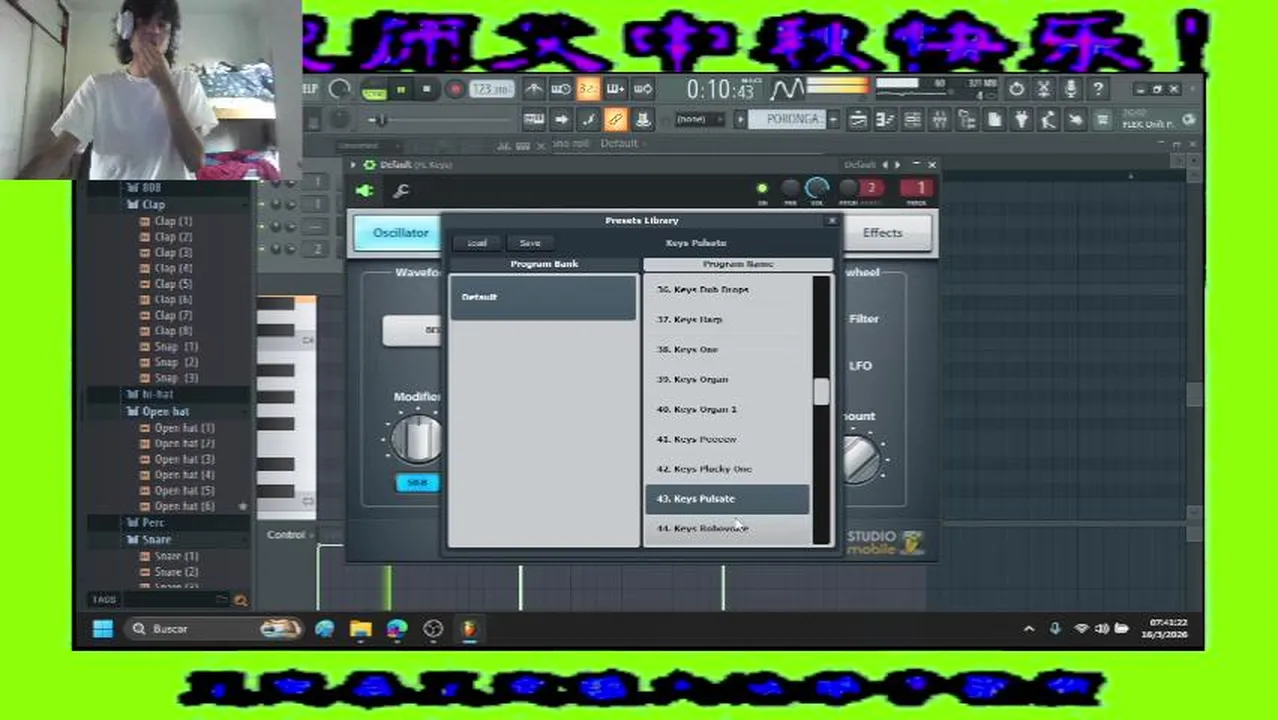1278x720 pixels.
Task: Toggle the green plugin on light
Action: coord(762,188)
